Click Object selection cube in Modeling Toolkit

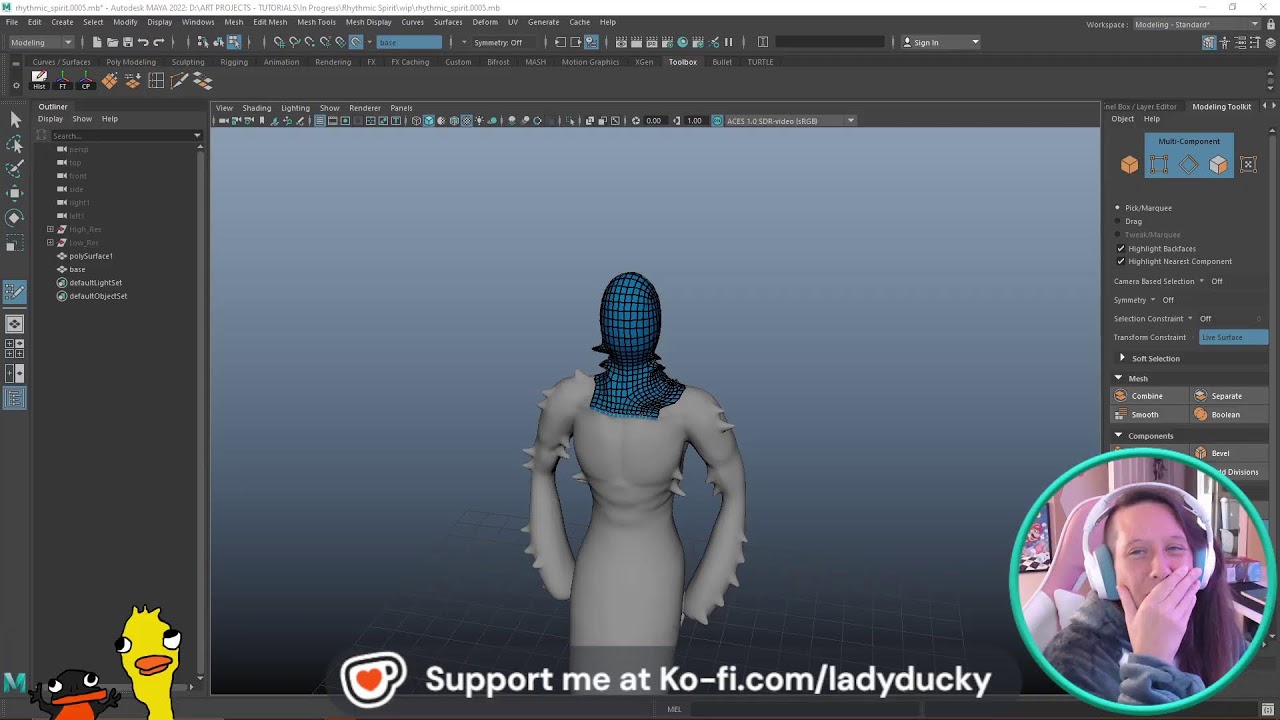click(x=1129, y=165)
